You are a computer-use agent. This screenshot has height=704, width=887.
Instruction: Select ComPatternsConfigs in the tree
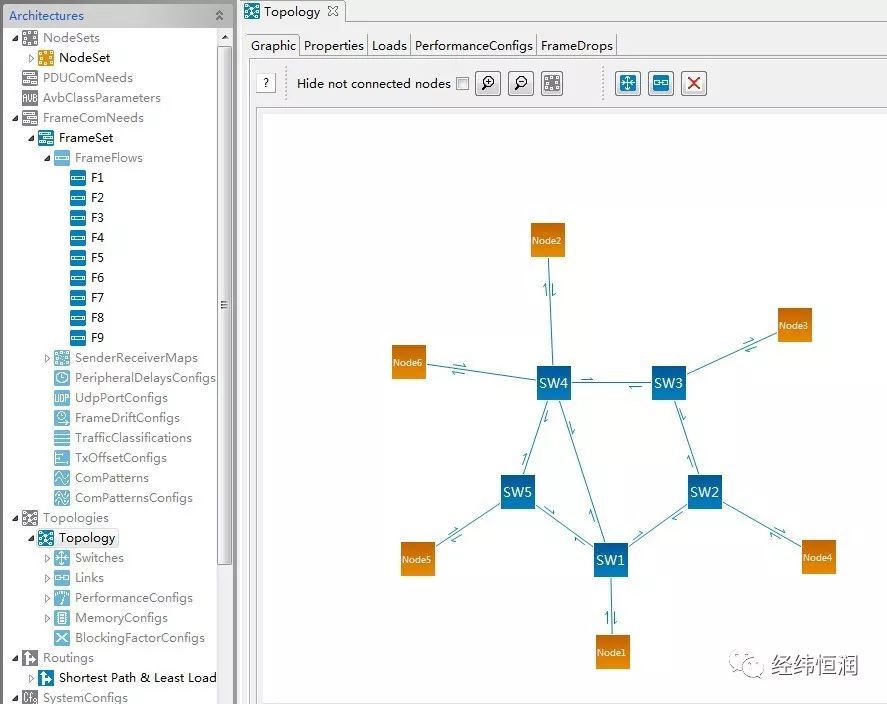click(x=134, y=498)
